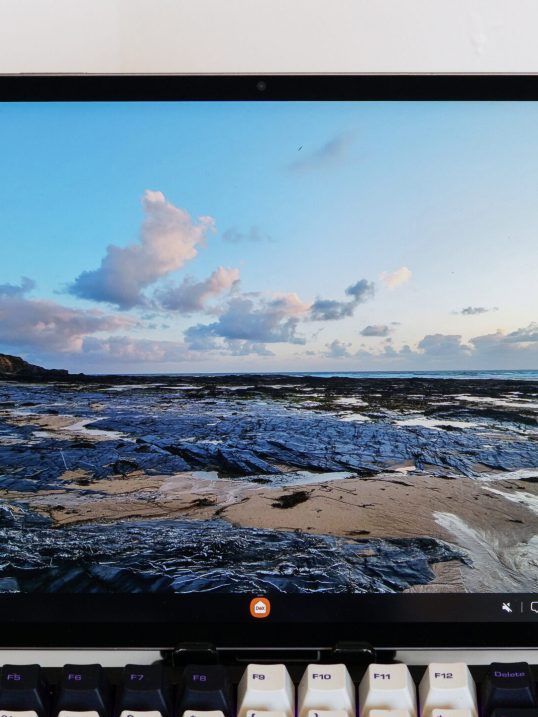Click the empty taskbar area left of DeX icon

point(123,608)
